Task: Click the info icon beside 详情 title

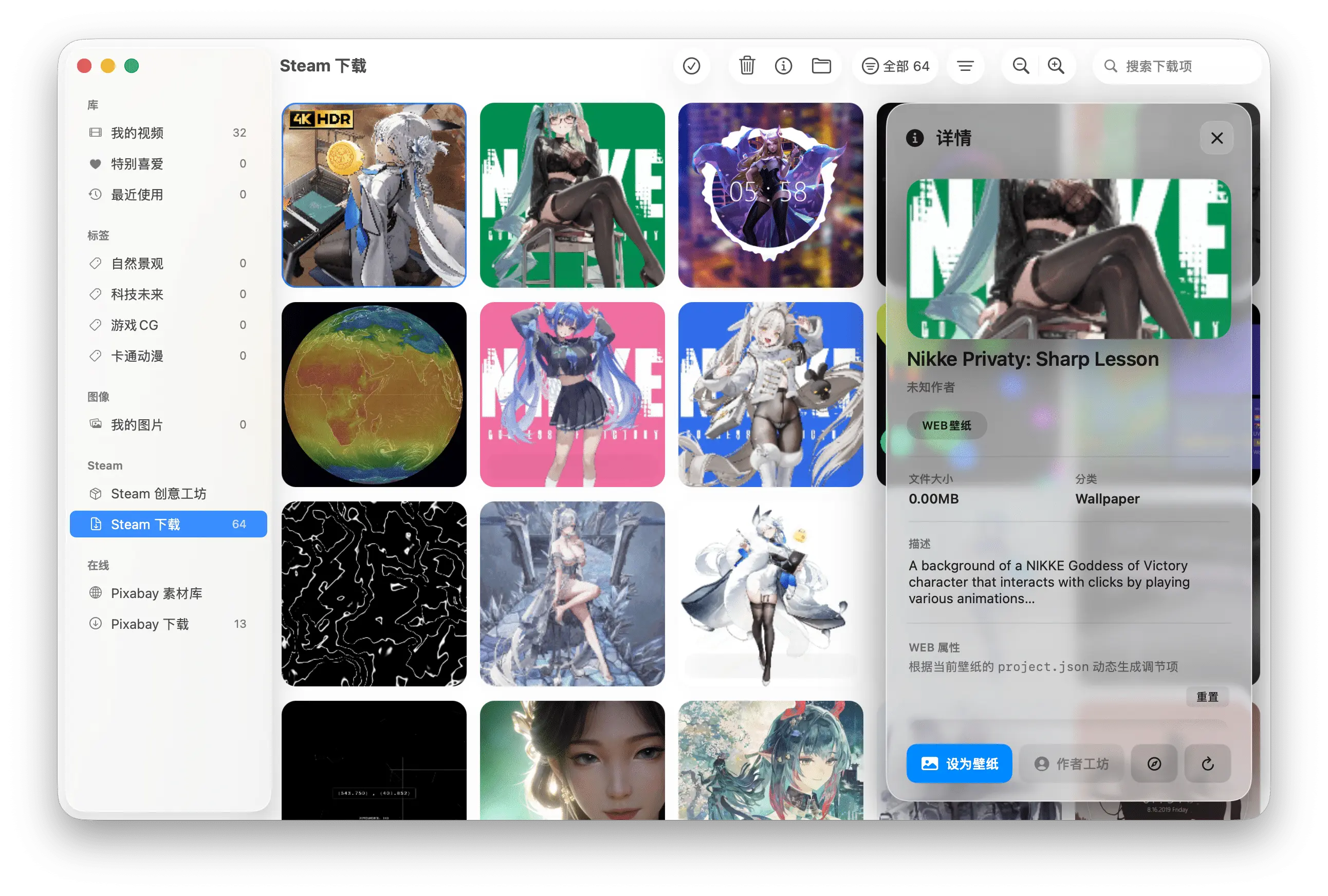Action: click(915, 138)
